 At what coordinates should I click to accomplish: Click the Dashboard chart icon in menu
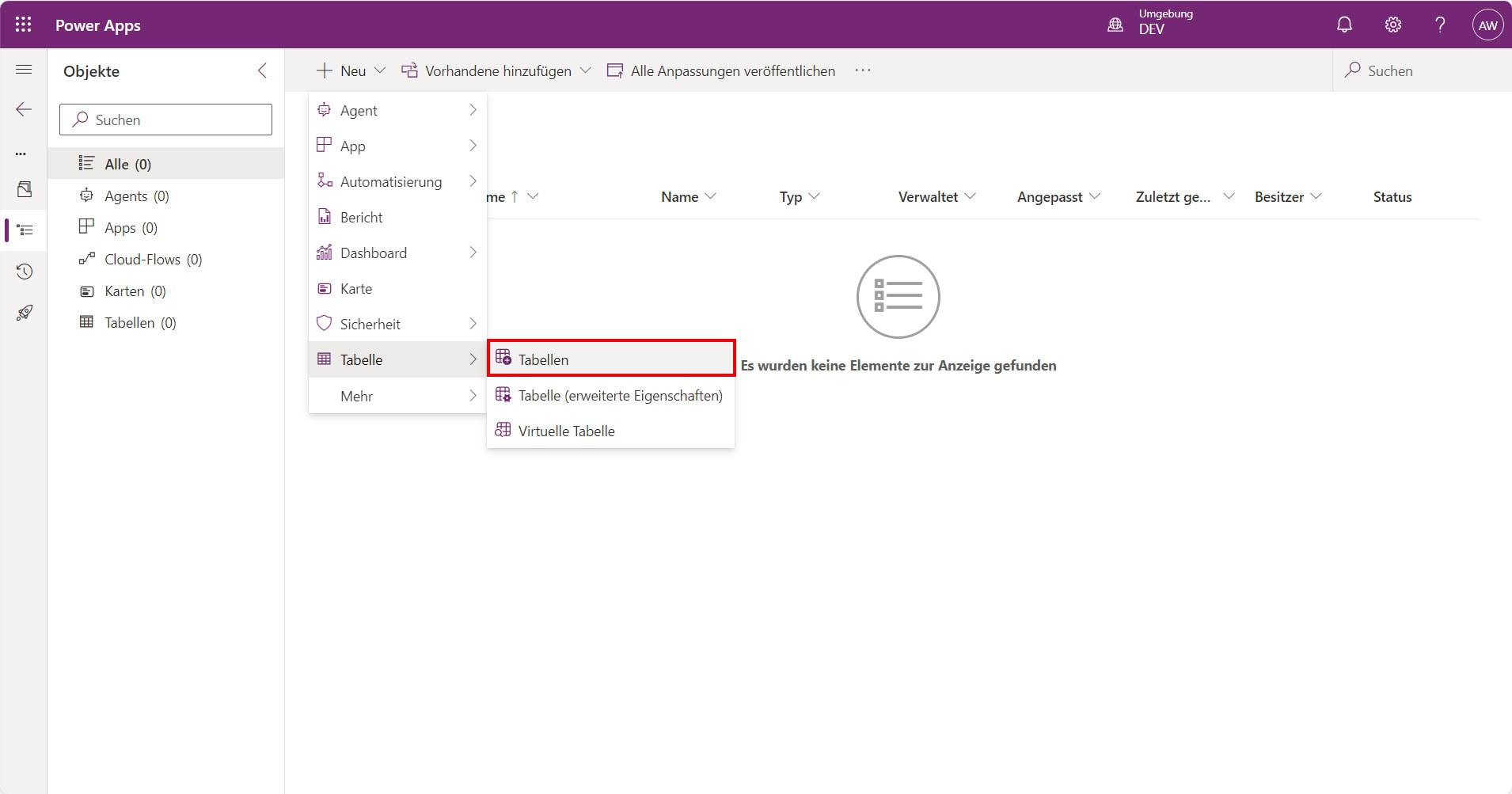[324, 252]
